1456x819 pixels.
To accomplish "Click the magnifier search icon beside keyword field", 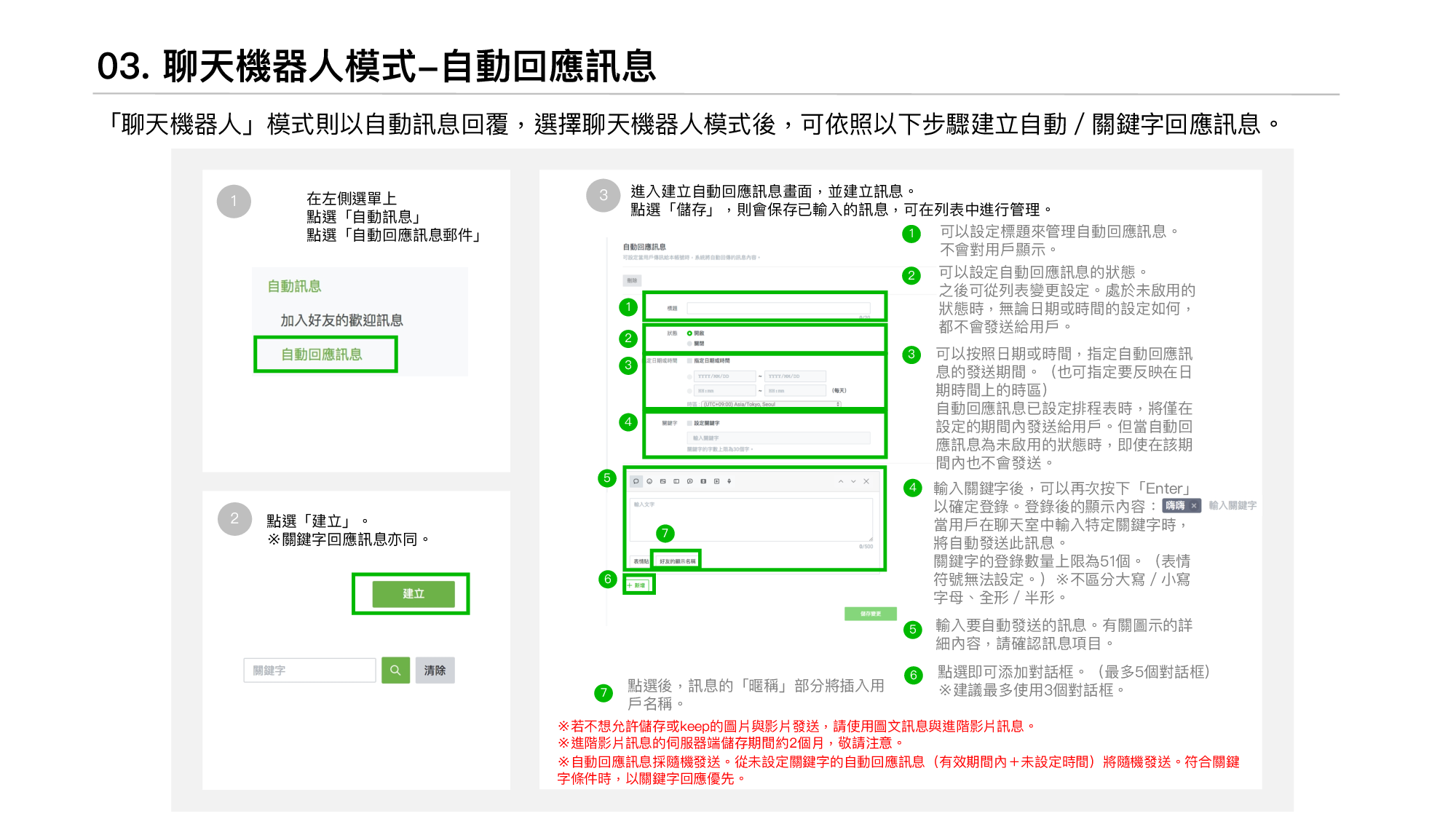I will tap(395, 670).
